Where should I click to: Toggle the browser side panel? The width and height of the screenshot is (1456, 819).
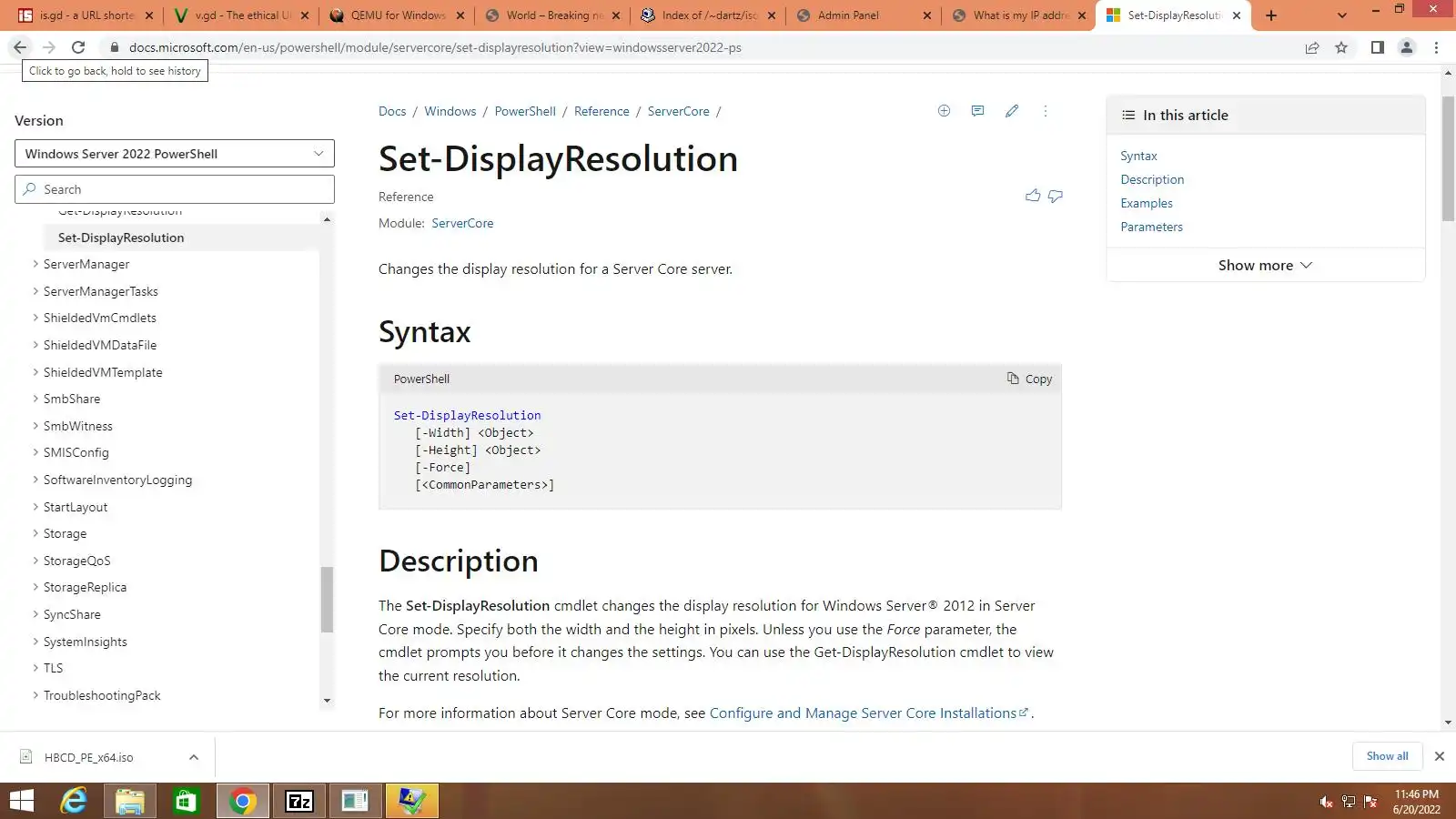coord(1378,47)
